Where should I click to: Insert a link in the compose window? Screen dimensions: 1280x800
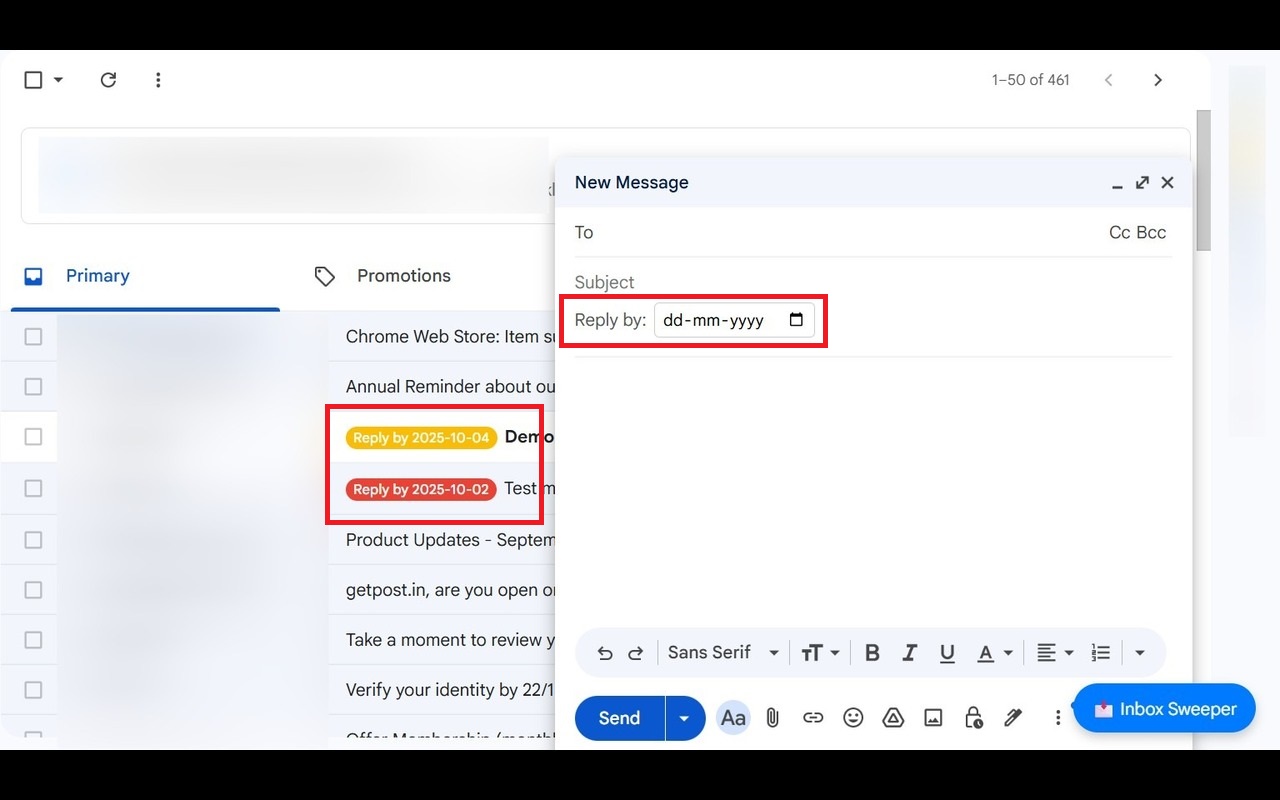tap(813, 717)
